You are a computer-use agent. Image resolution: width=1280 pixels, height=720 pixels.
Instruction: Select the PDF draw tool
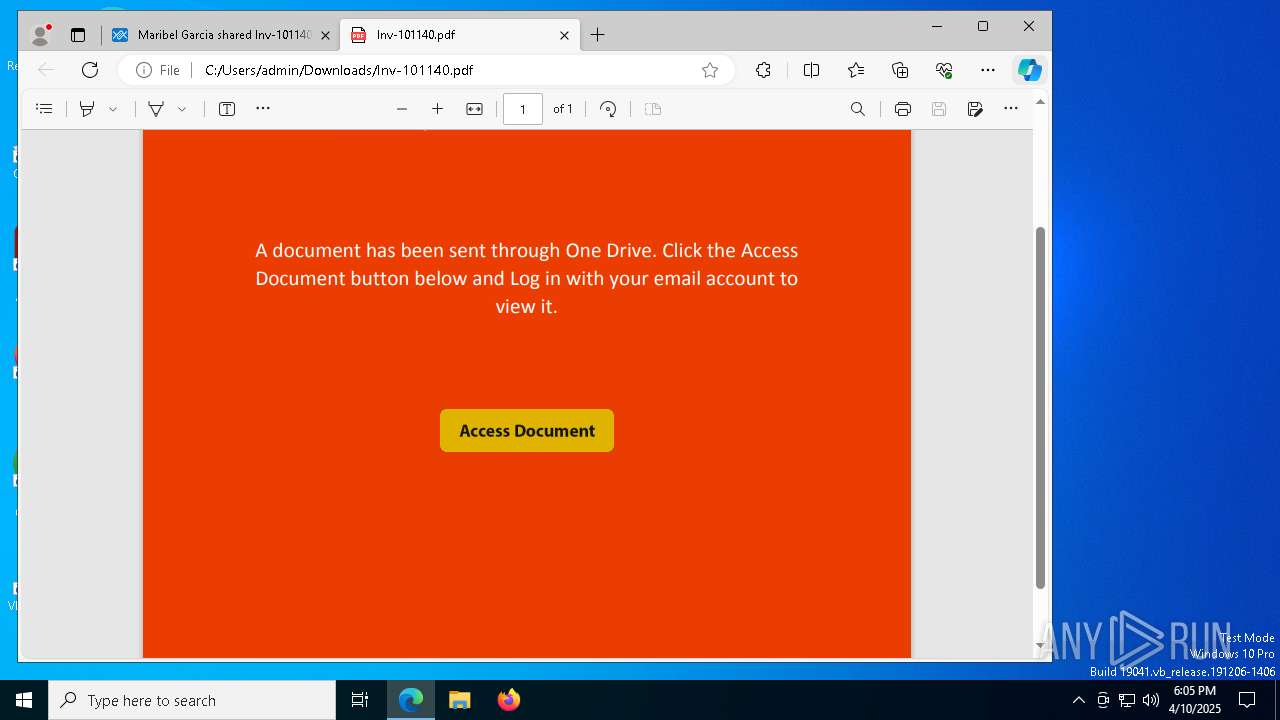tap(156, 109)
